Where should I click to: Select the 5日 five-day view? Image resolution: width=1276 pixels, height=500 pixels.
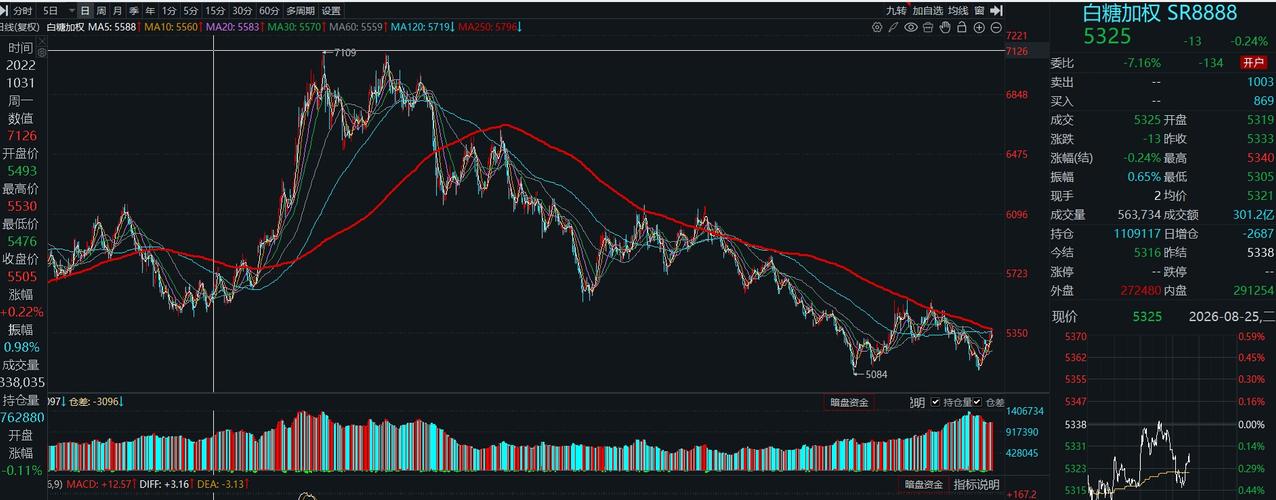[x=50, y=11]
